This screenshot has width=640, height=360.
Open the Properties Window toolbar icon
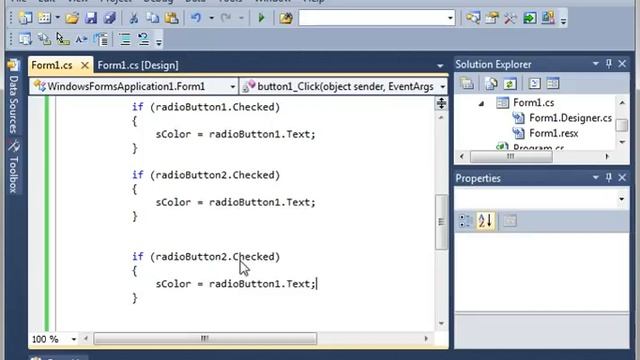pyautogui.click(x=492, y=18)
